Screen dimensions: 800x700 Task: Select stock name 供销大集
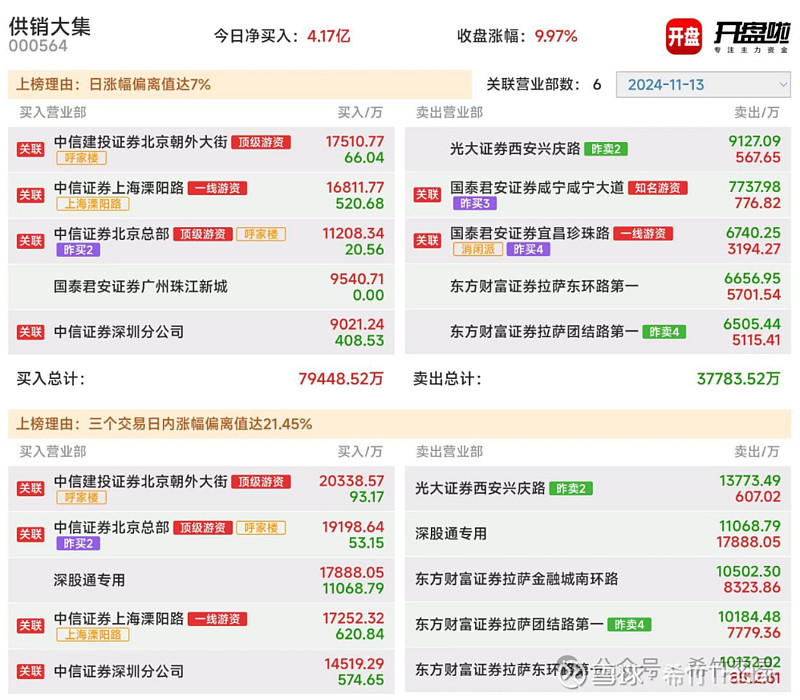tap(49, 27)
